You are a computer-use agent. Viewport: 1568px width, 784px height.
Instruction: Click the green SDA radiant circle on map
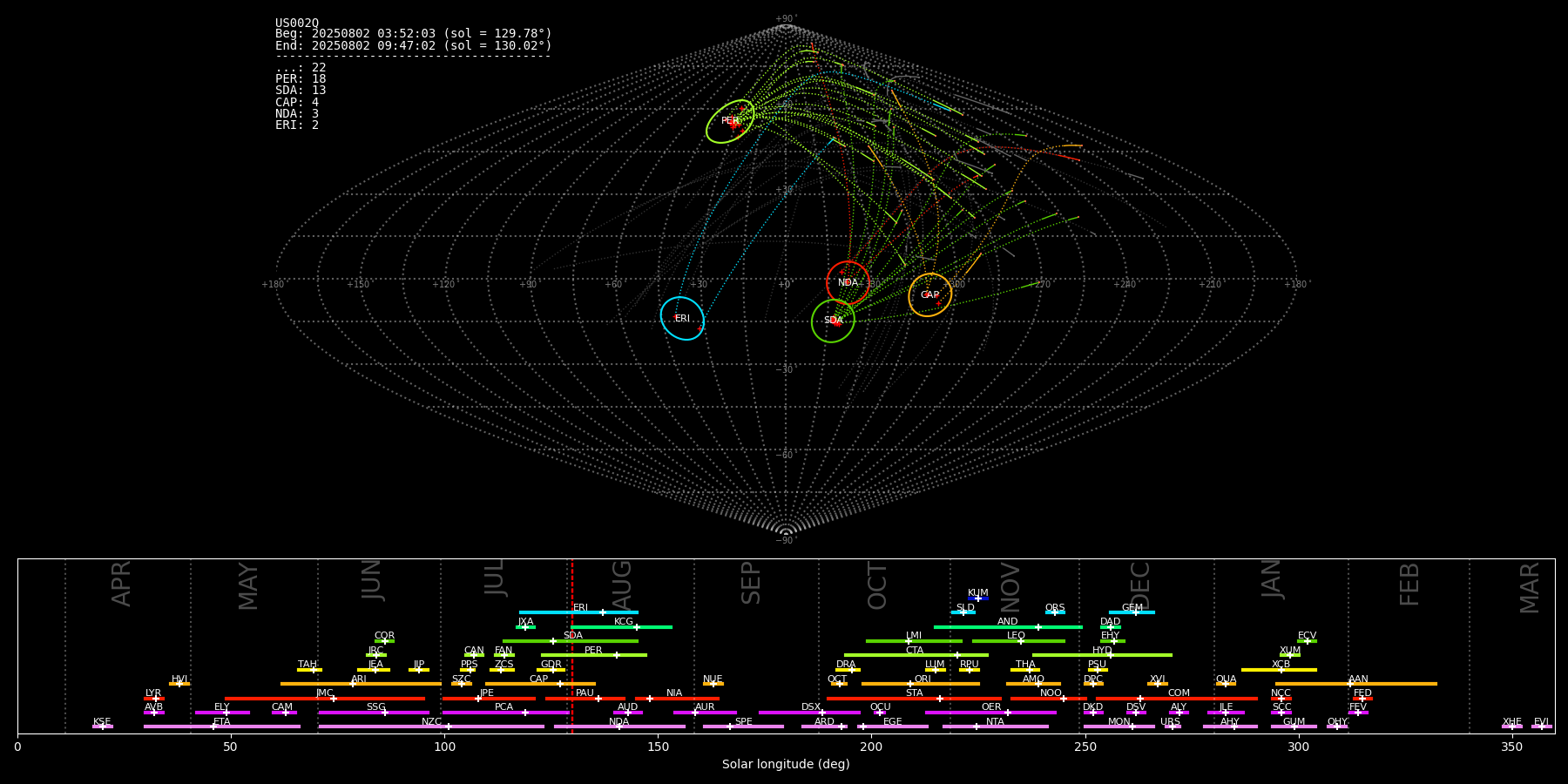pos(833,321)
